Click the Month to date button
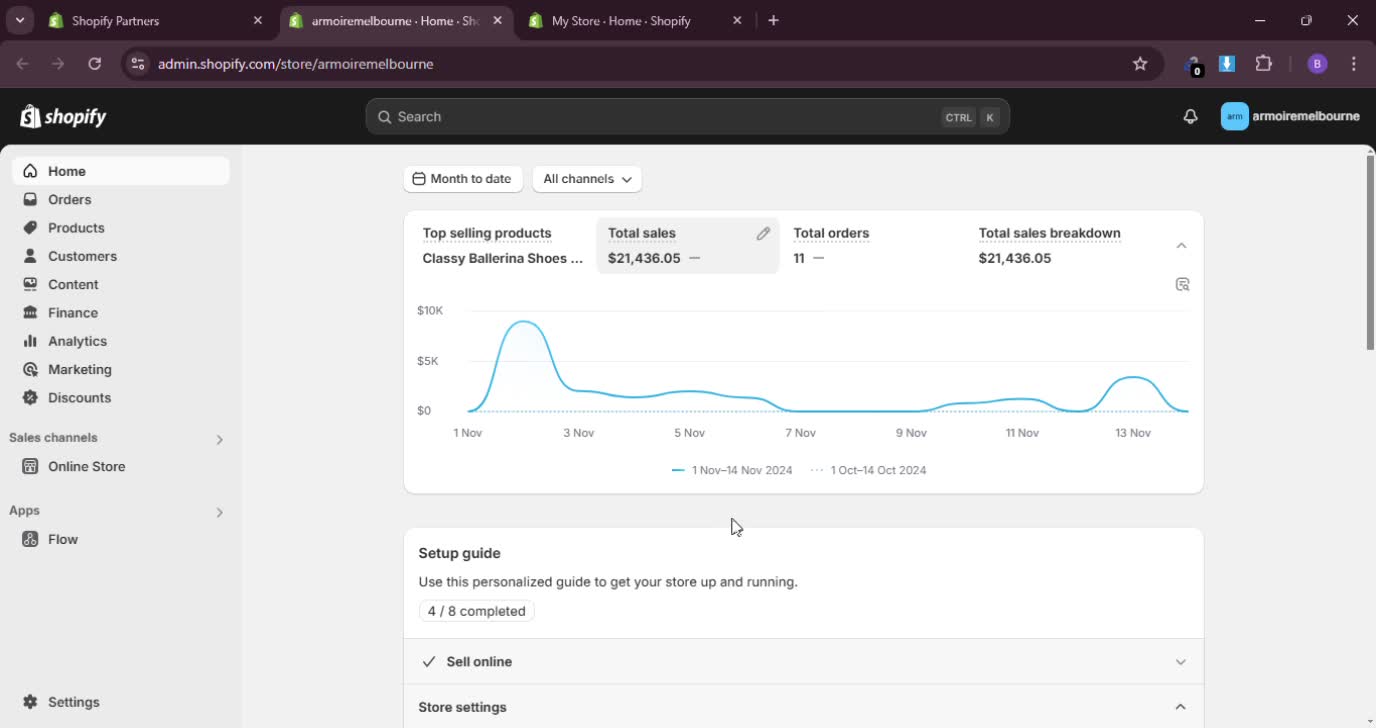Screen dimensions: 1376x728 (x=462, y=179)
